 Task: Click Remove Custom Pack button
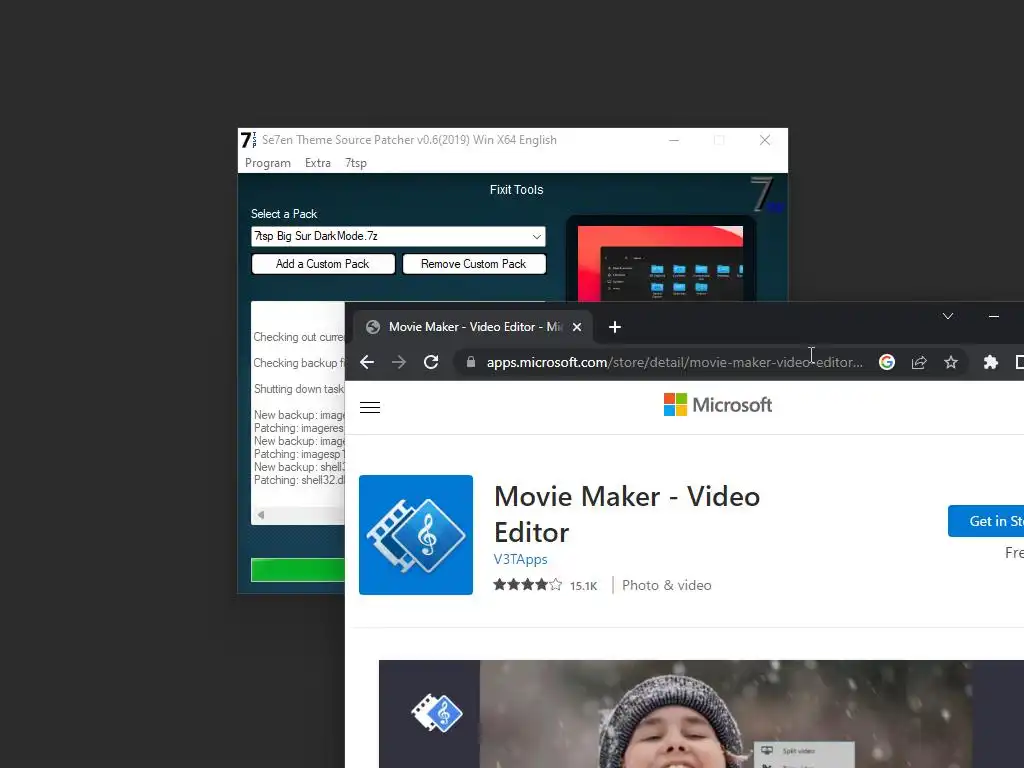tap(473, 264)
